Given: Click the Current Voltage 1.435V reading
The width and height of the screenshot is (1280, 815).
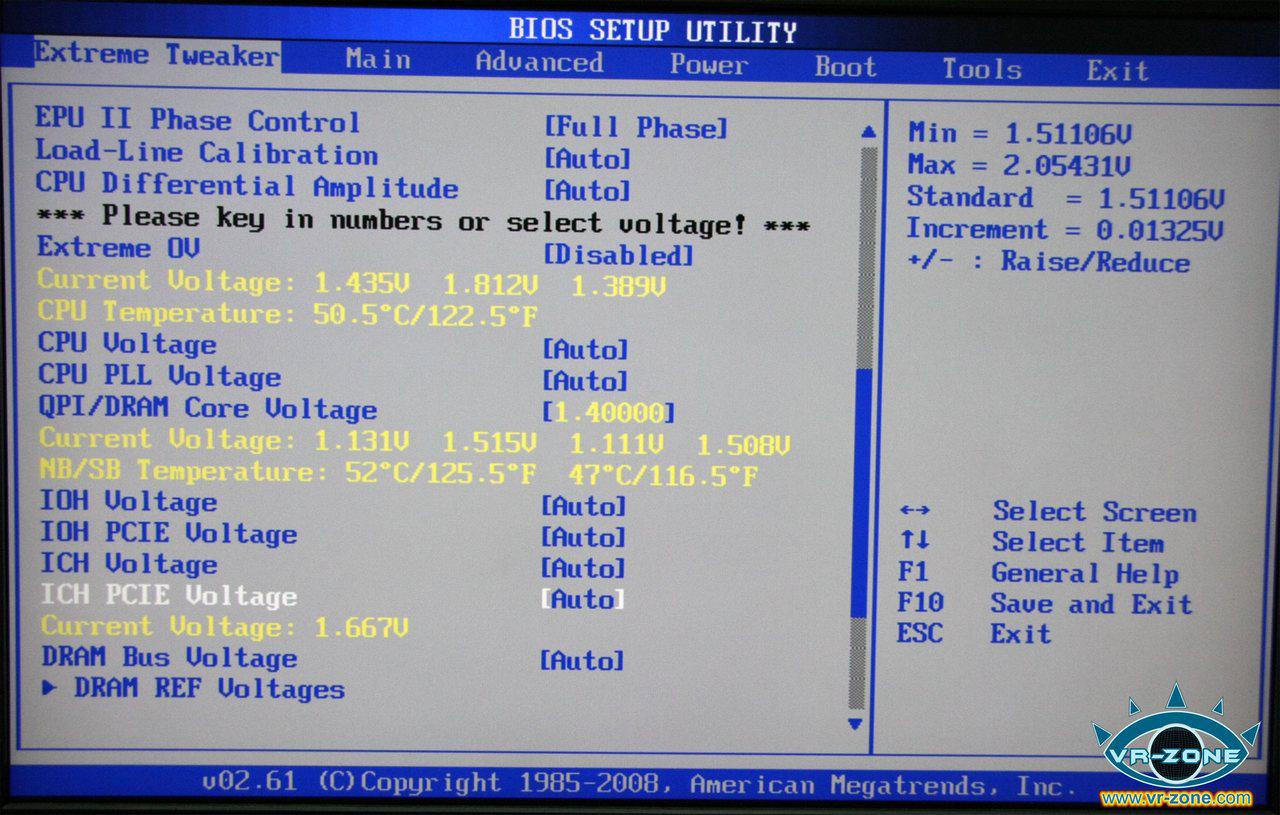Looking at the screenshot, I should pyautogui.click(x=352, y=283).
